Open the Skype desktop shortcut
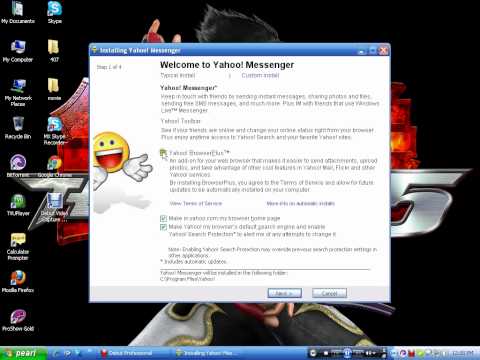 (55, 13)
